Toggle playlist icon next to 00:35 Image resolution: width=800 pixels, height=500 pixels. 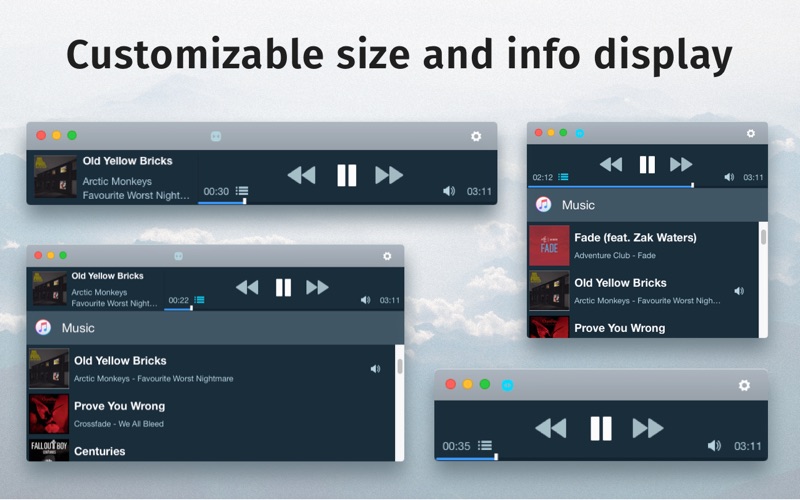click(485, 445)
